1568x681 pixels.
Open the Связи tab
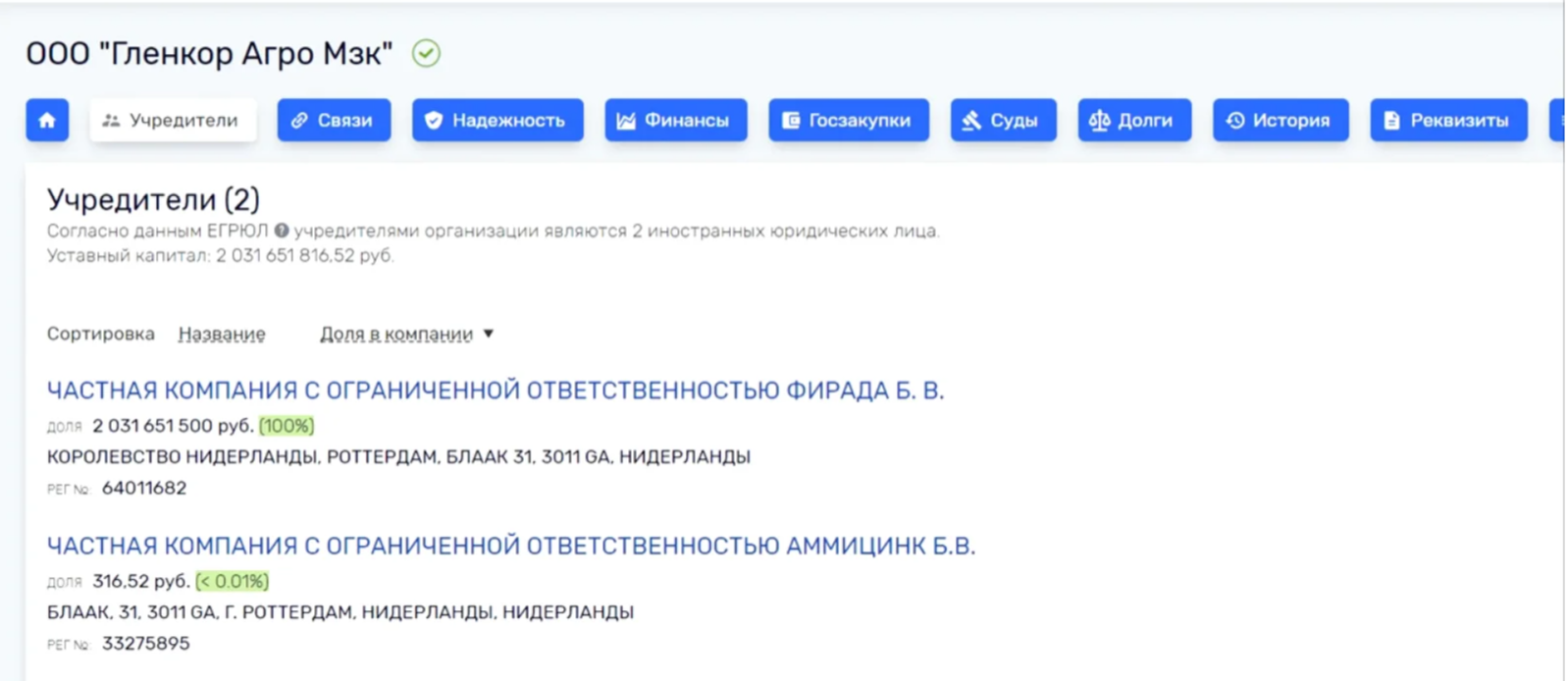click(x=334, y=120)
